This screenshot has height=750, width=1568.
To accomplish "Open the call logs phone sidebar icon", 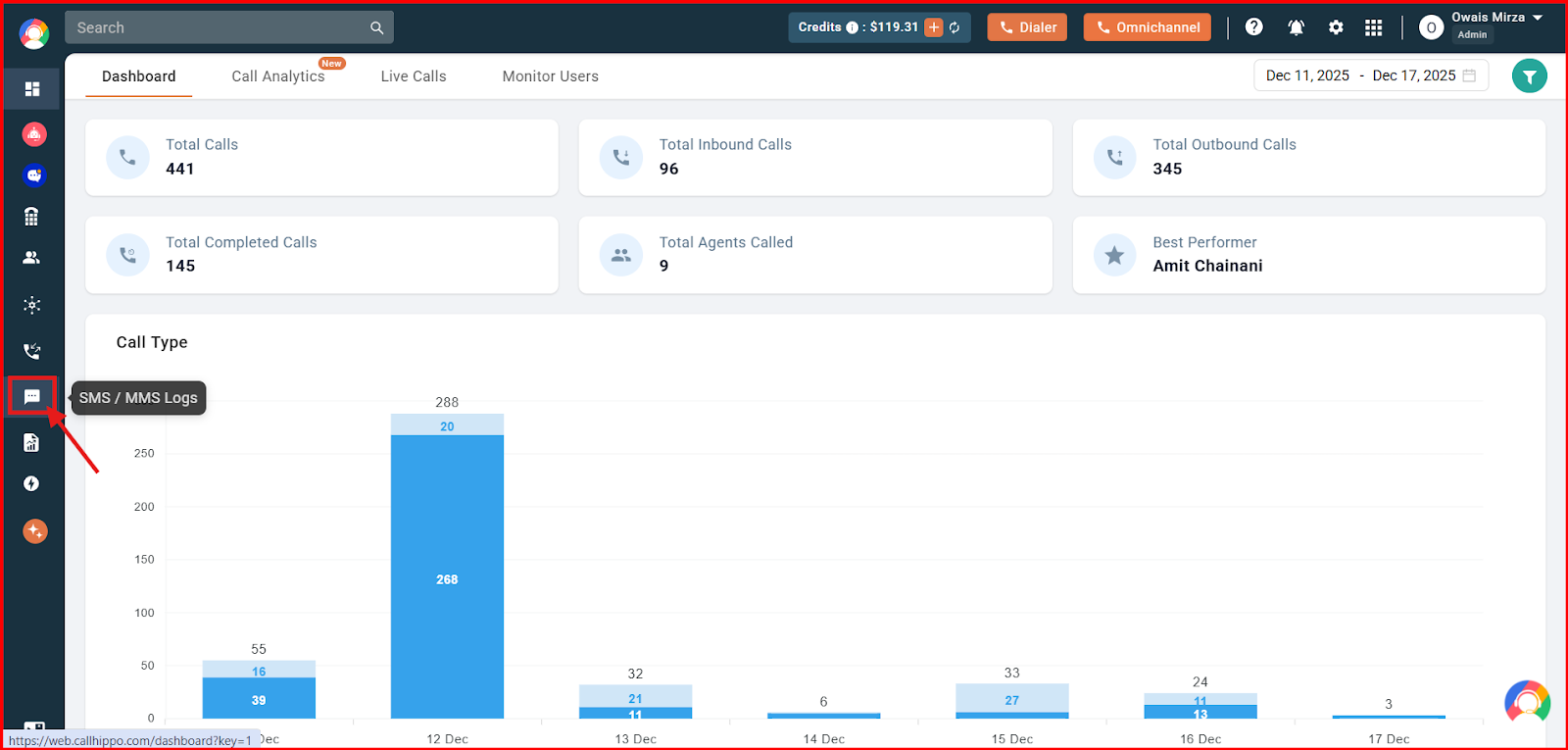I will (32, 351).
